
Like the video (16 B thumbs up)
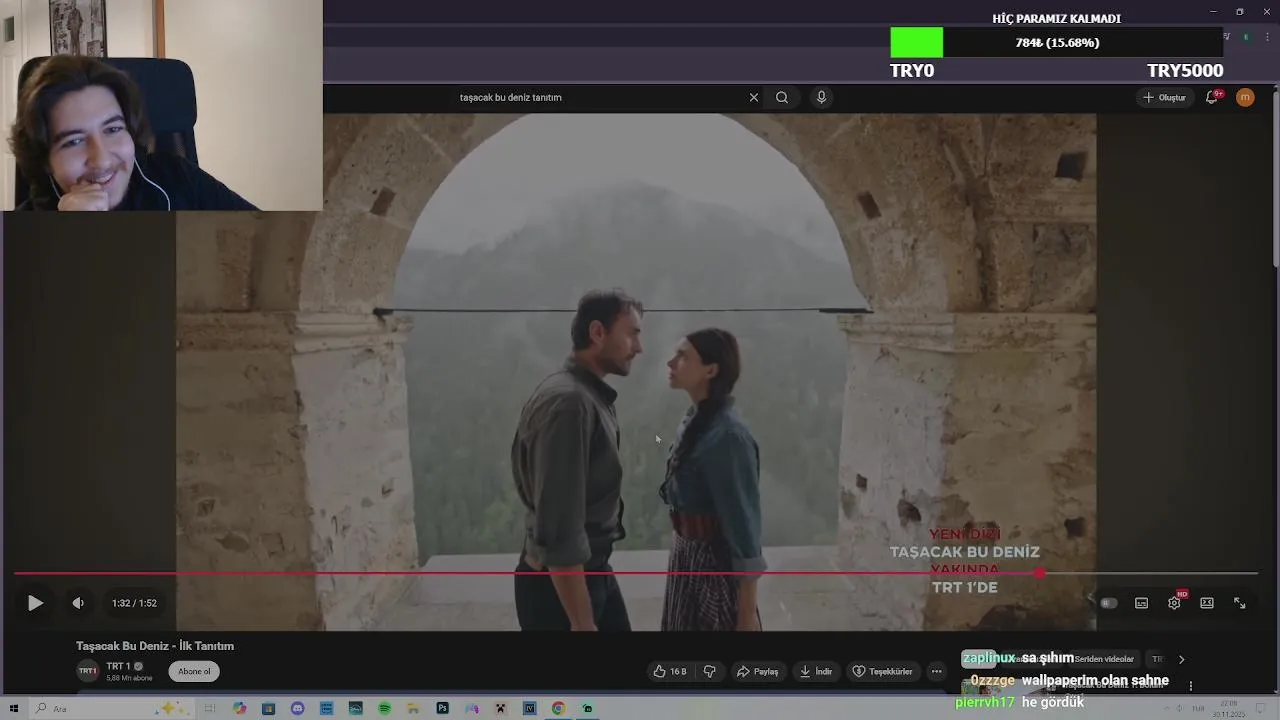click(x=670, y=671)
